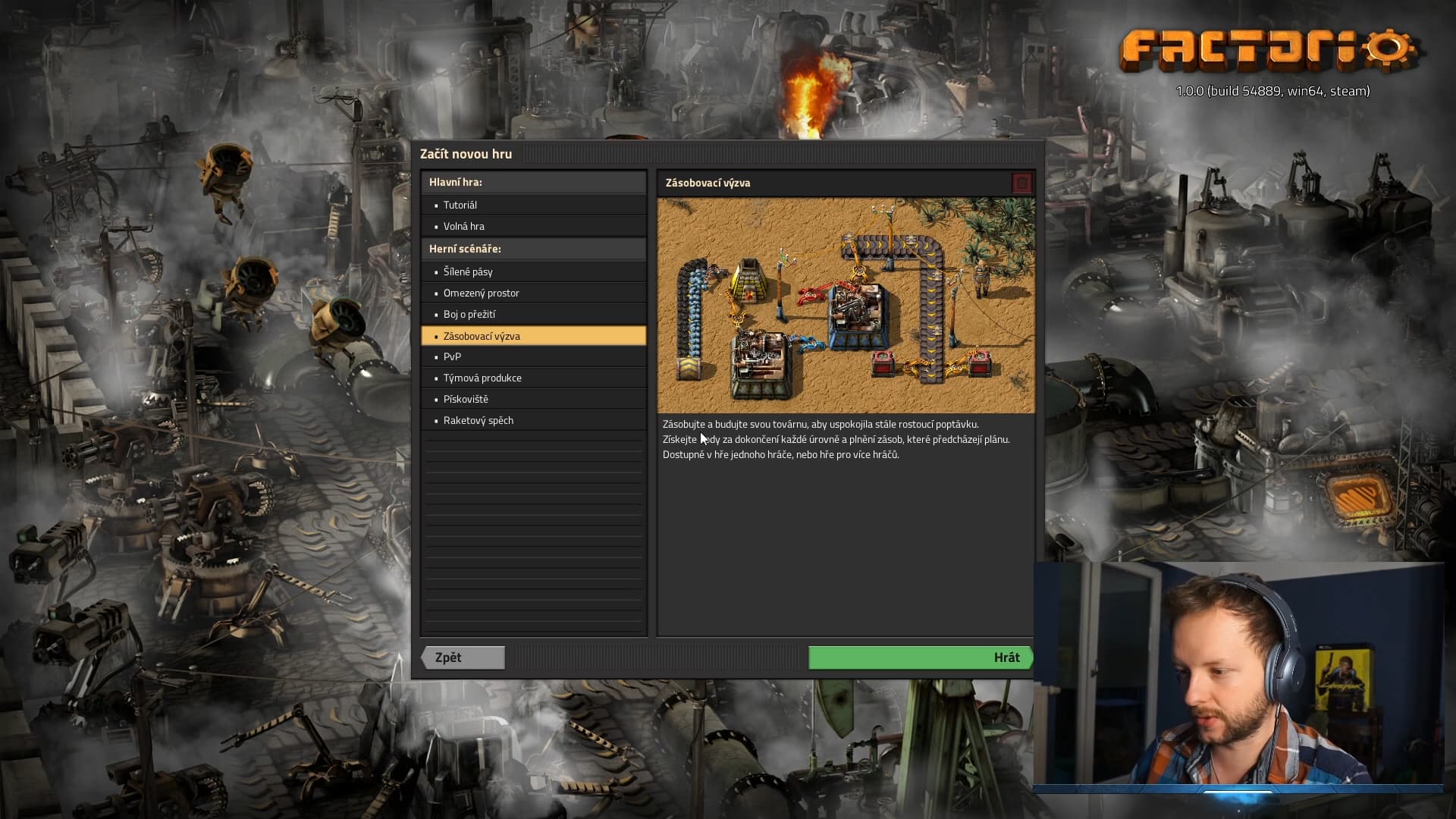Click the green Hrát play button
The image size is (1456, 819).
pos(921,657)
